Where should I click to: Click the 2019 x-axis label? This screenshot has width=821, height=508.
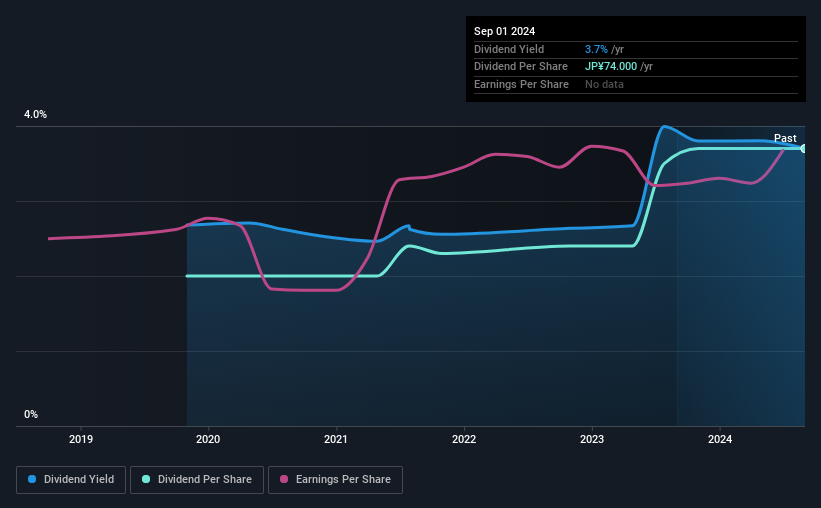(x=81, y=439)
